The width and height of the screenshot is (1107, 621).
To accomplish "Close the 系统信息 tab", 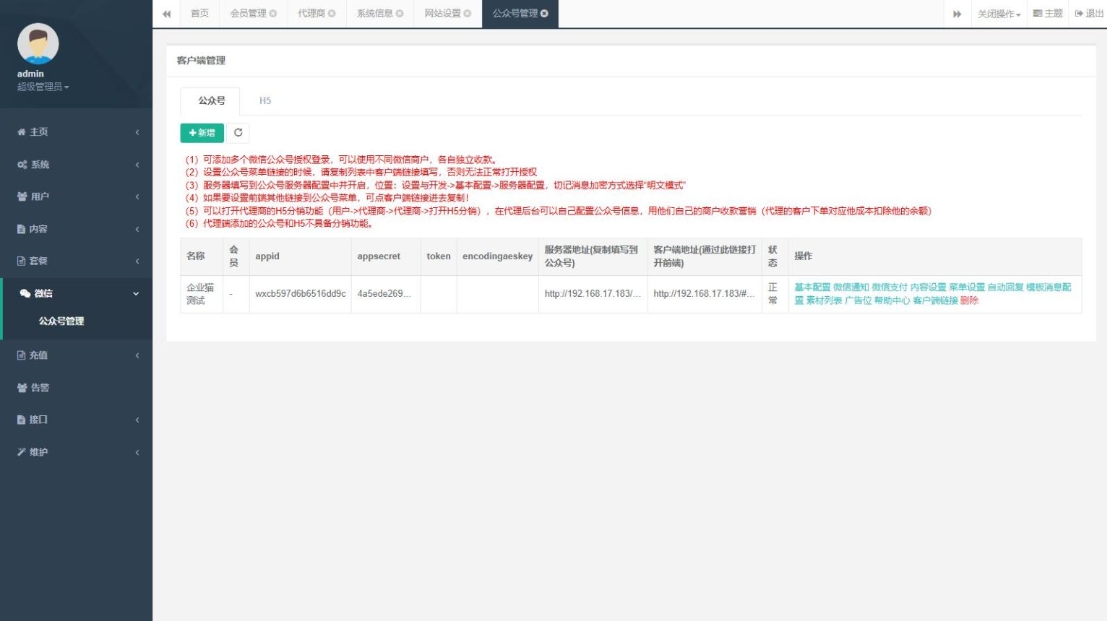I will pos(400,13).
